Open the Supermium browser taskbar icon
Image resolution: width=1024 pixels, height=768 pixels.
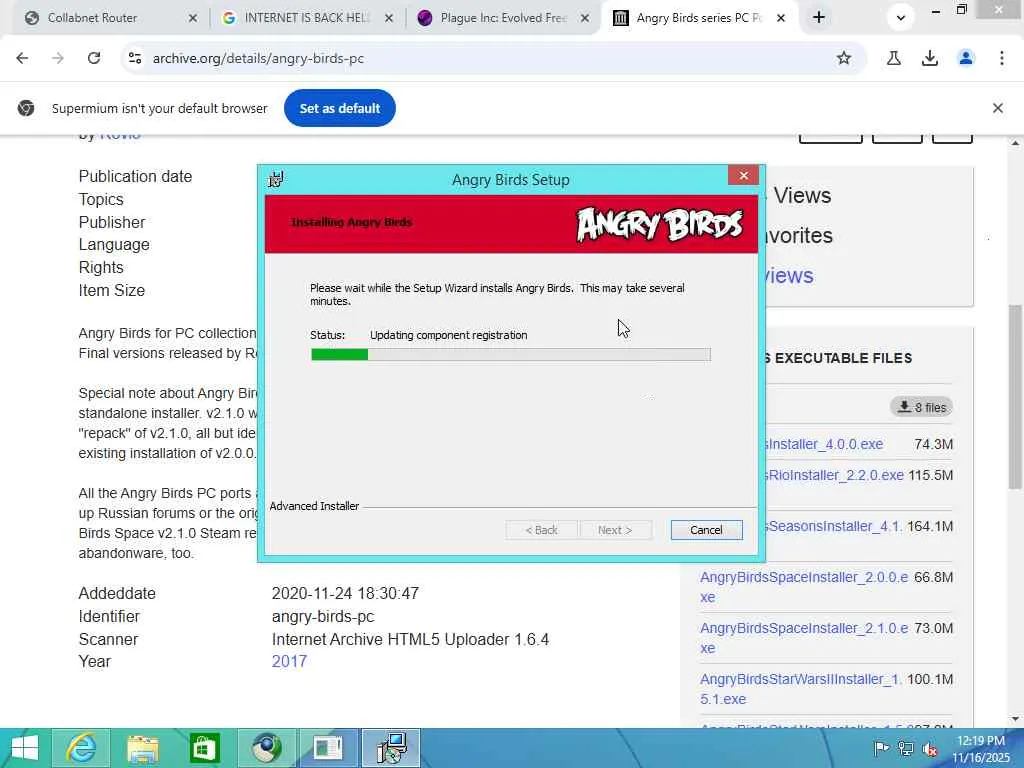pos(266,748)
